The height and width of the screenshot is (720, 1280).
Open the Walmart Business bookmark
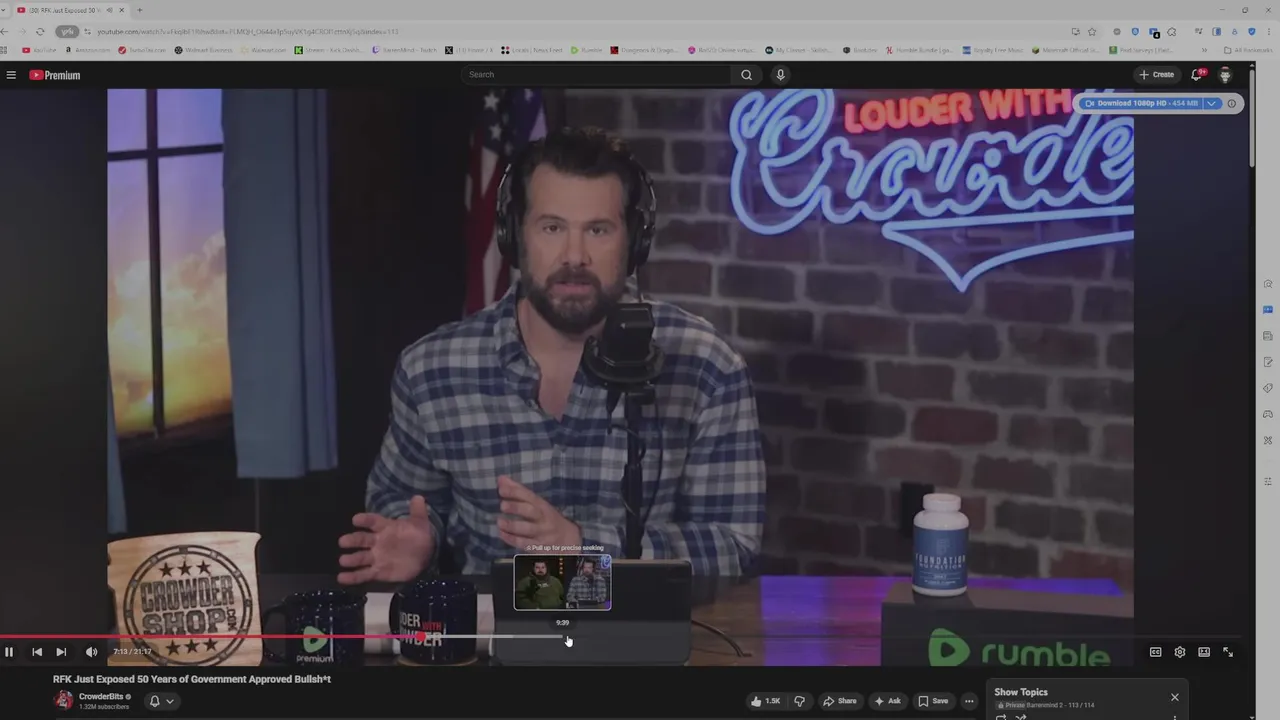coord(204,50)
